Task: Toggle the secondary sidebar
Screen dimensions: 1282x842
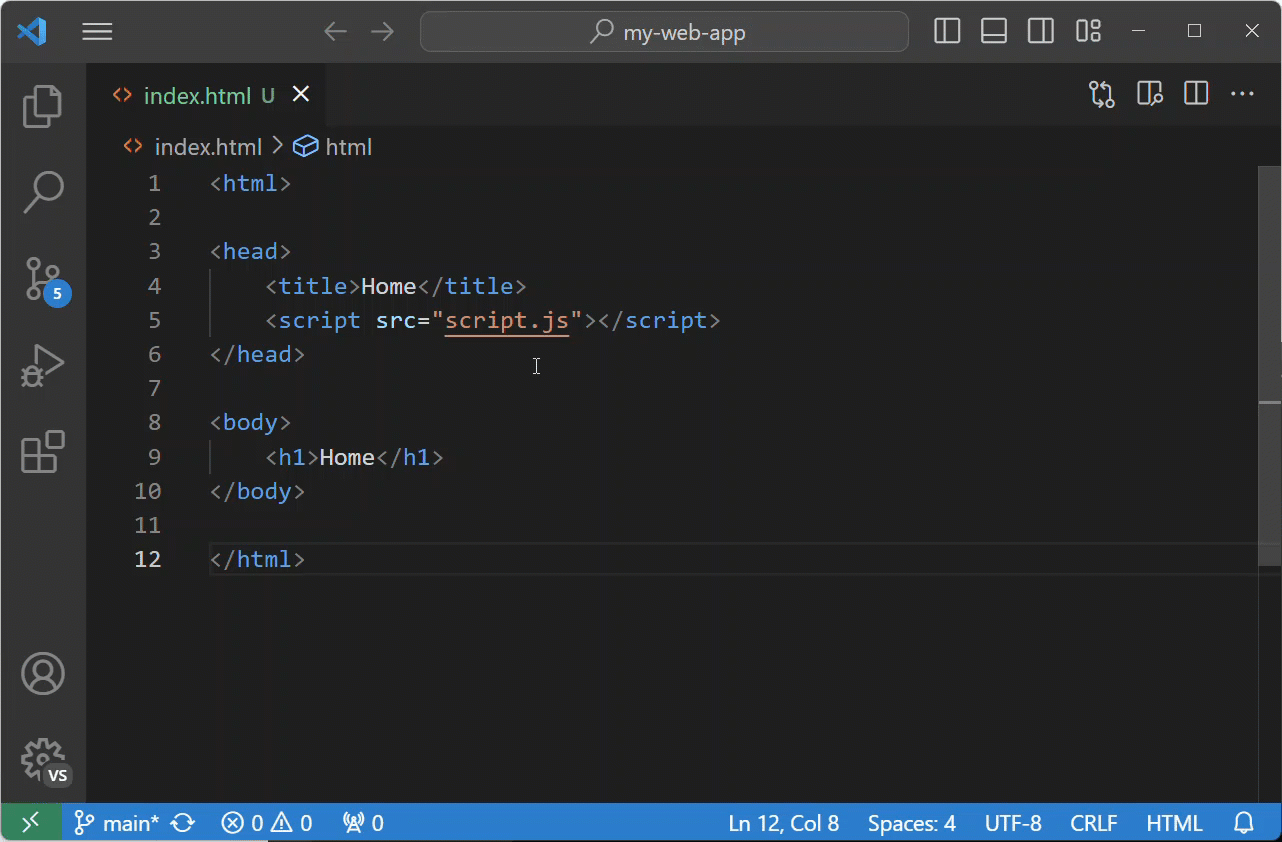Action: tap(1040, 31)
